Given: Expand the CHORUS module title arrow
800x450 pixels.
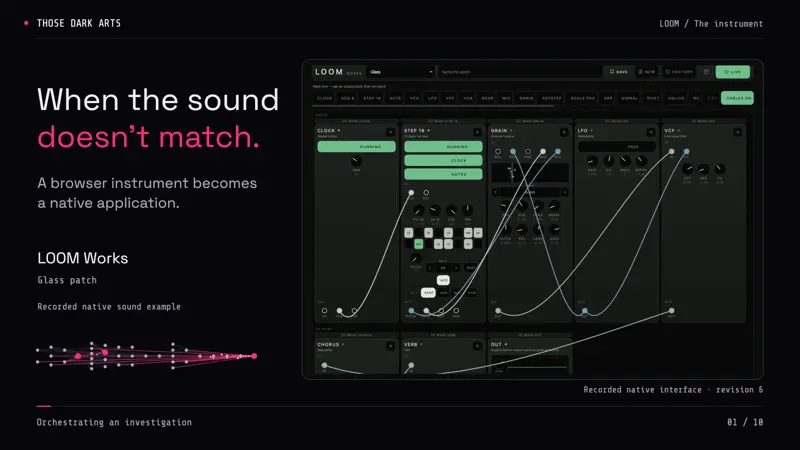Looking at the screenshot, I should coord(343,344).
